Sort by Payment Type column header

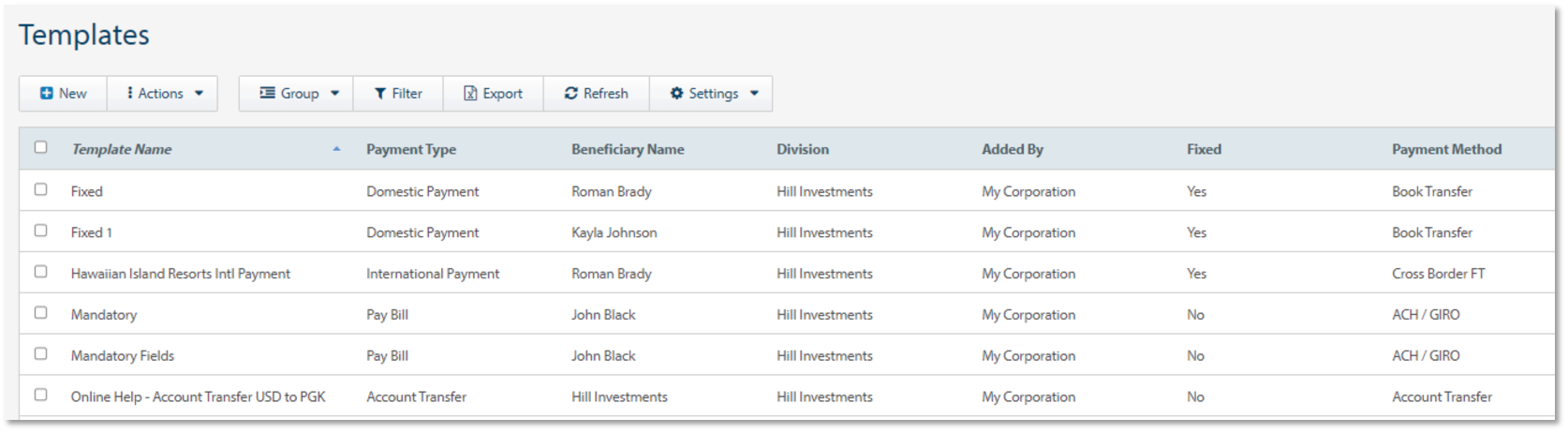pos(411,150)
